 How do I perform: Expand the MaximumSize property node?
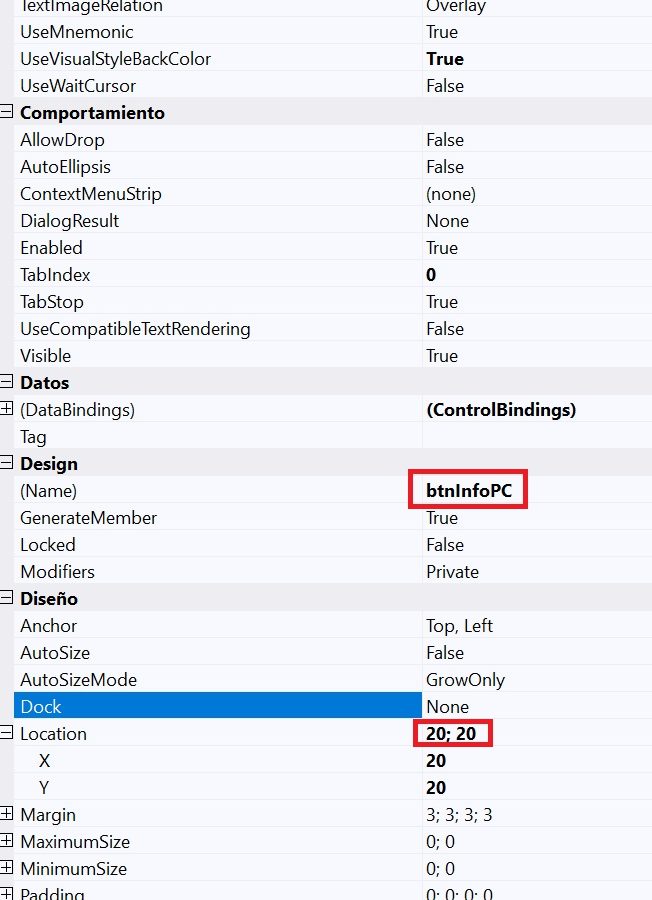point(7,842)
